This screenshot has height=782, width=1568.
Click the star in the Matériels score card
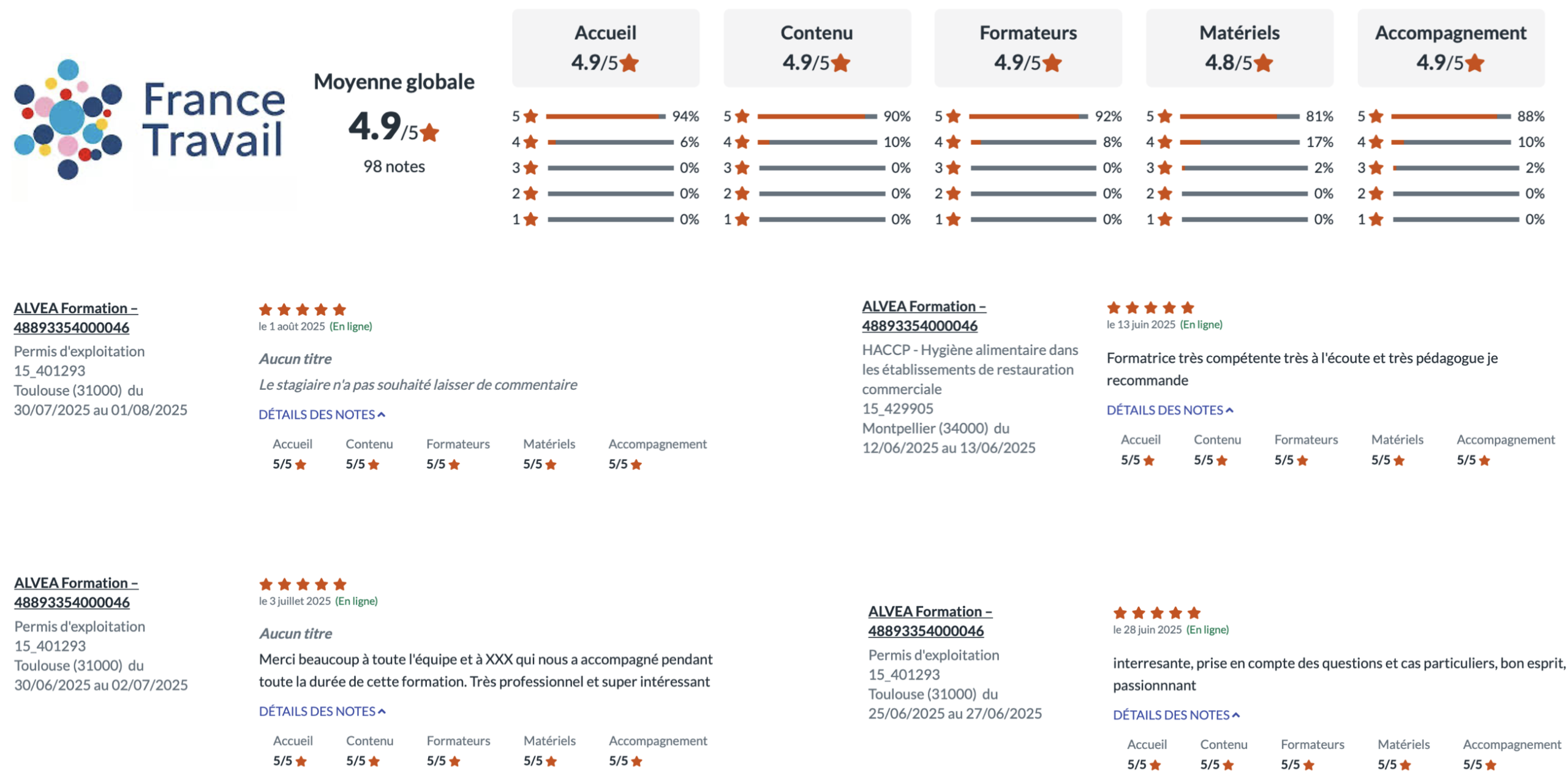click(x=1263, y=63)
